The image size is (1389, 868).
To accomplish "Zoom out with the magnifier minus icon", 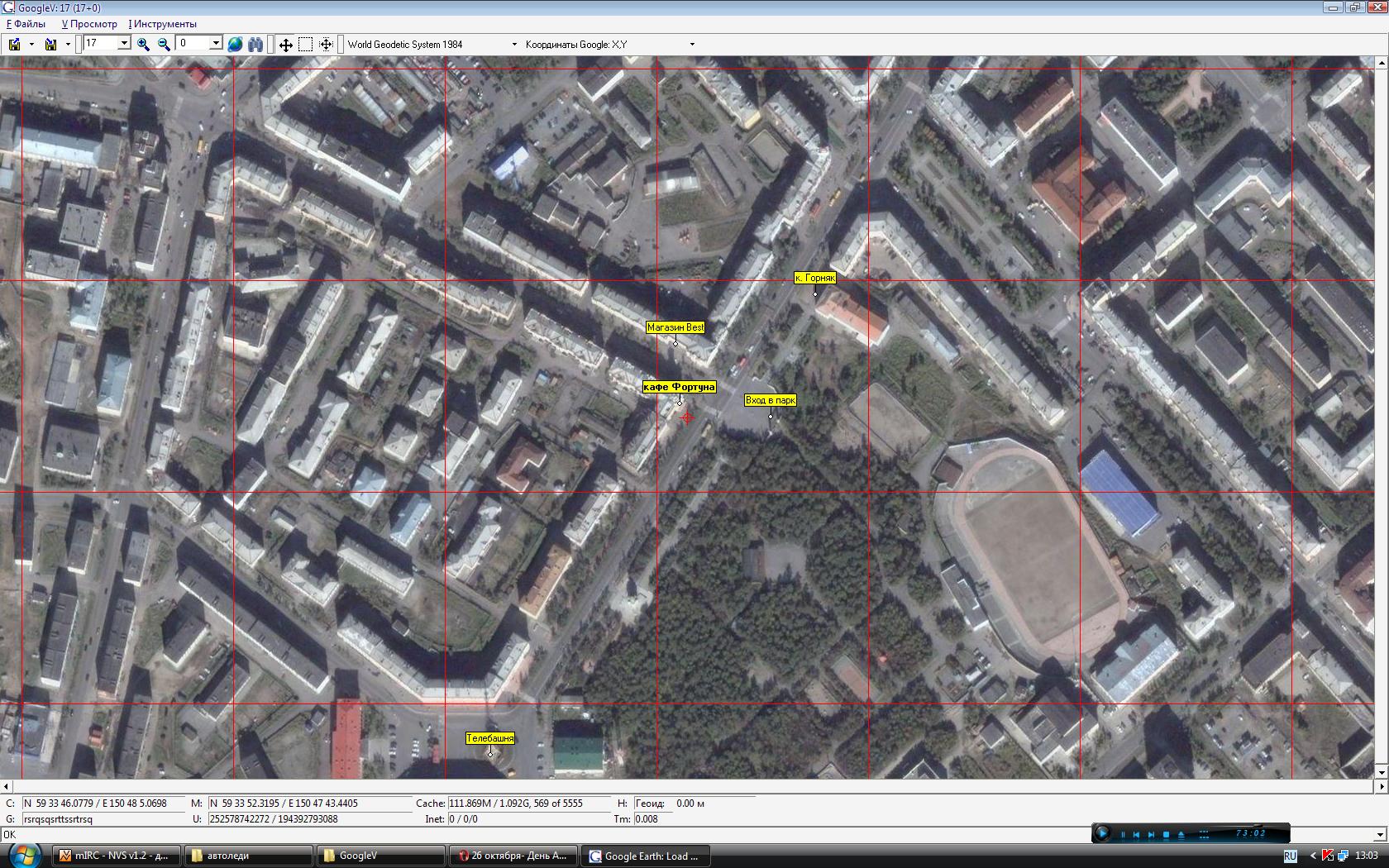I will [x=164, y=45].
